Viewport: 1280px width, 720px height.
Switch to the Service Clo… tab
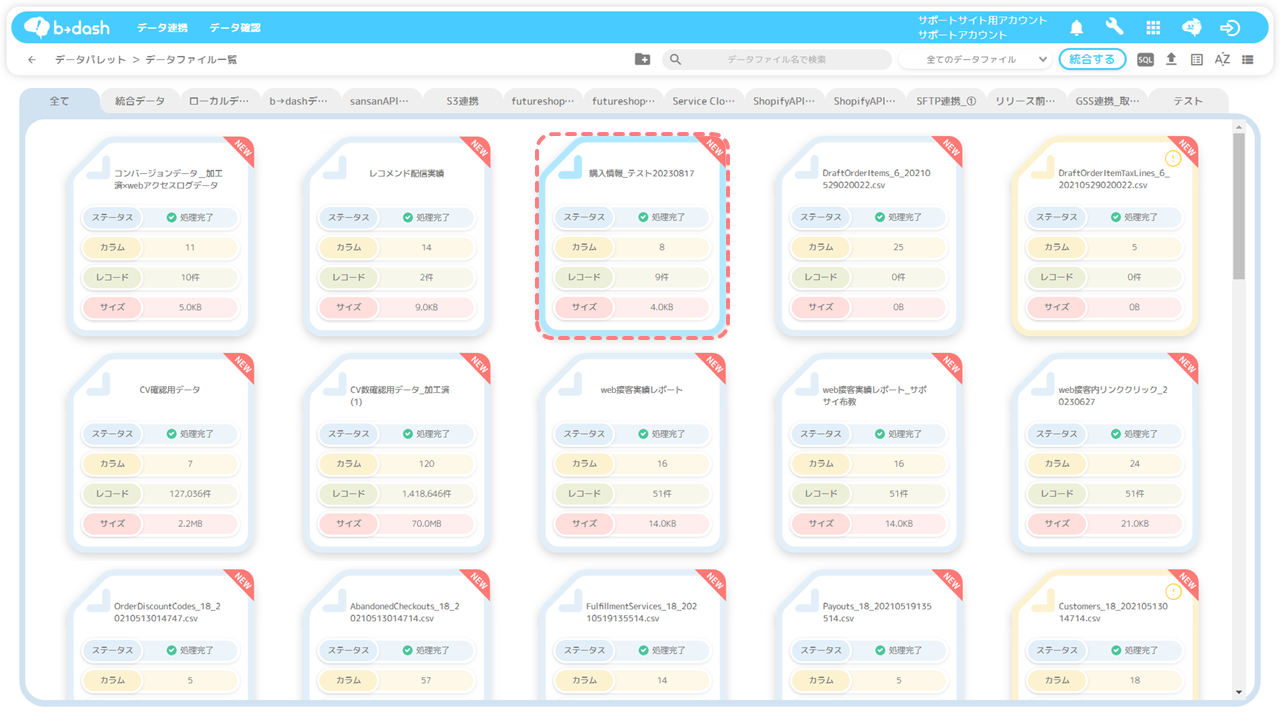(703, 101)
